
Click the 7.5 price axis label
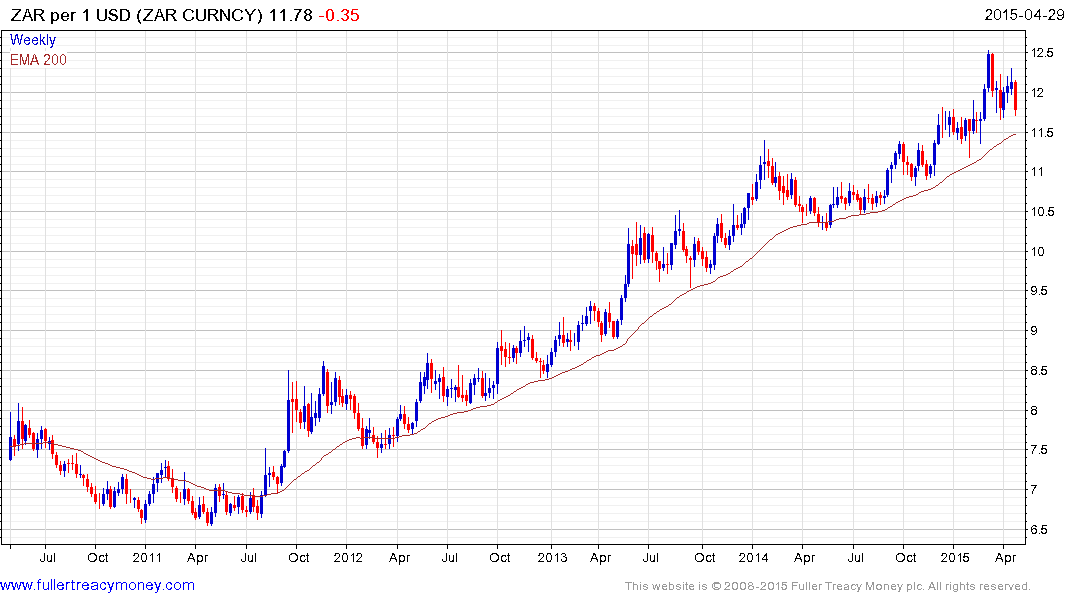point(1042,450)
